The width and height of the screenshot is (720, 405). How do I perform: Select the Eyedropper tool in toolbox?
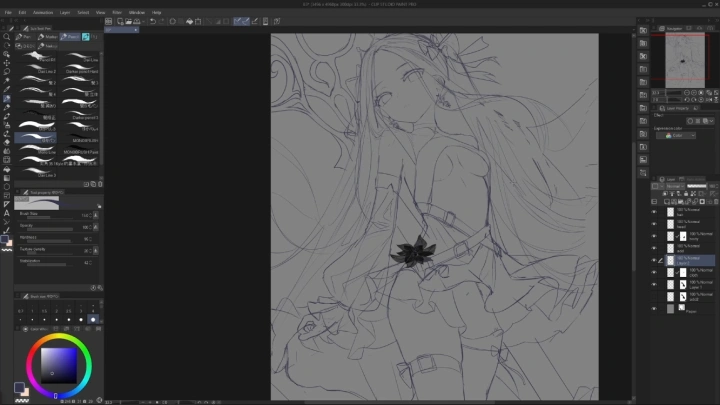click(7, 90)
